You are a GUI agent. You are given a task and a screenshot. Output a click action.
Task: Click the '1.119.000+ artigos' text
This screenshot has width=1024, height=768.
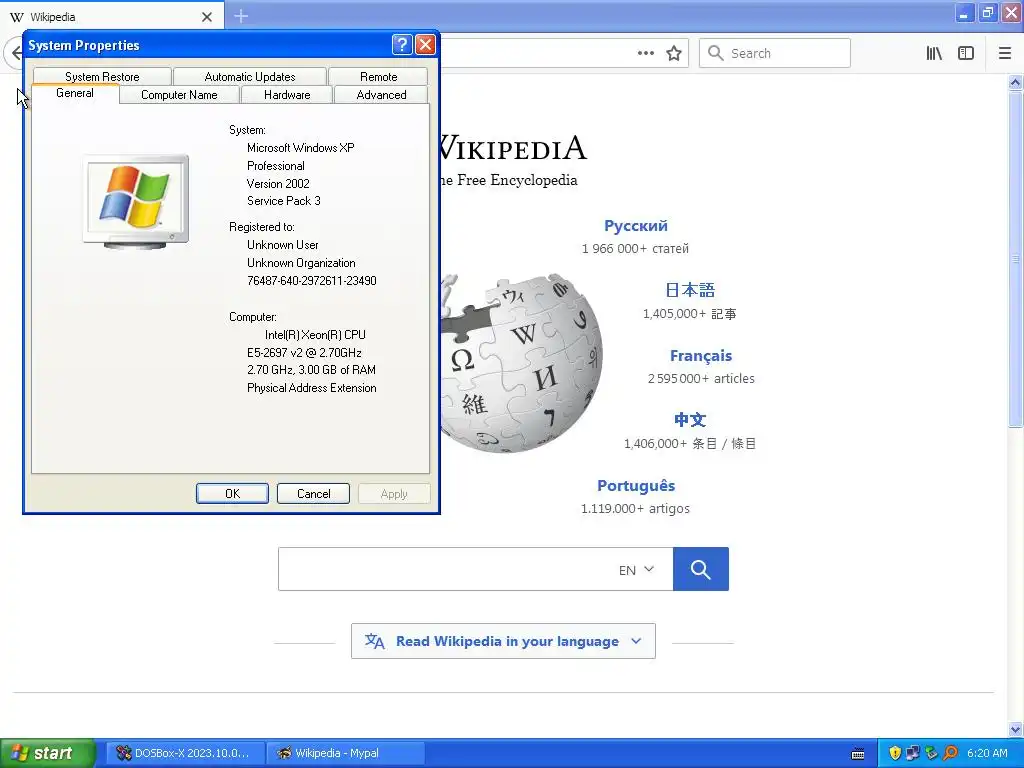point(635,509)
